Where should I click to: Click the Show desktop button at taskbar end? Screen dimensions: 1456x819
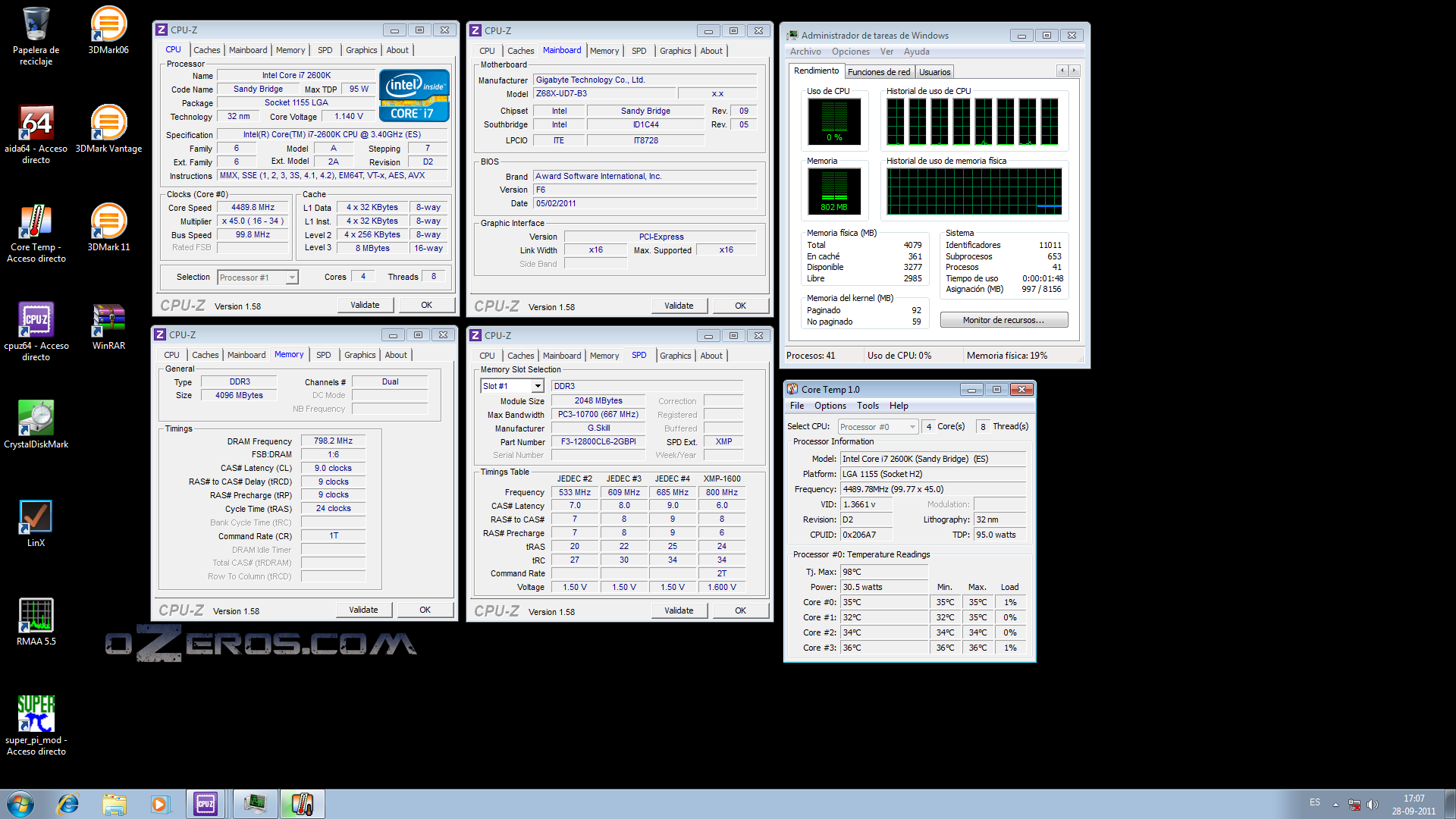pyautogui.click(x=1450, y=804)
